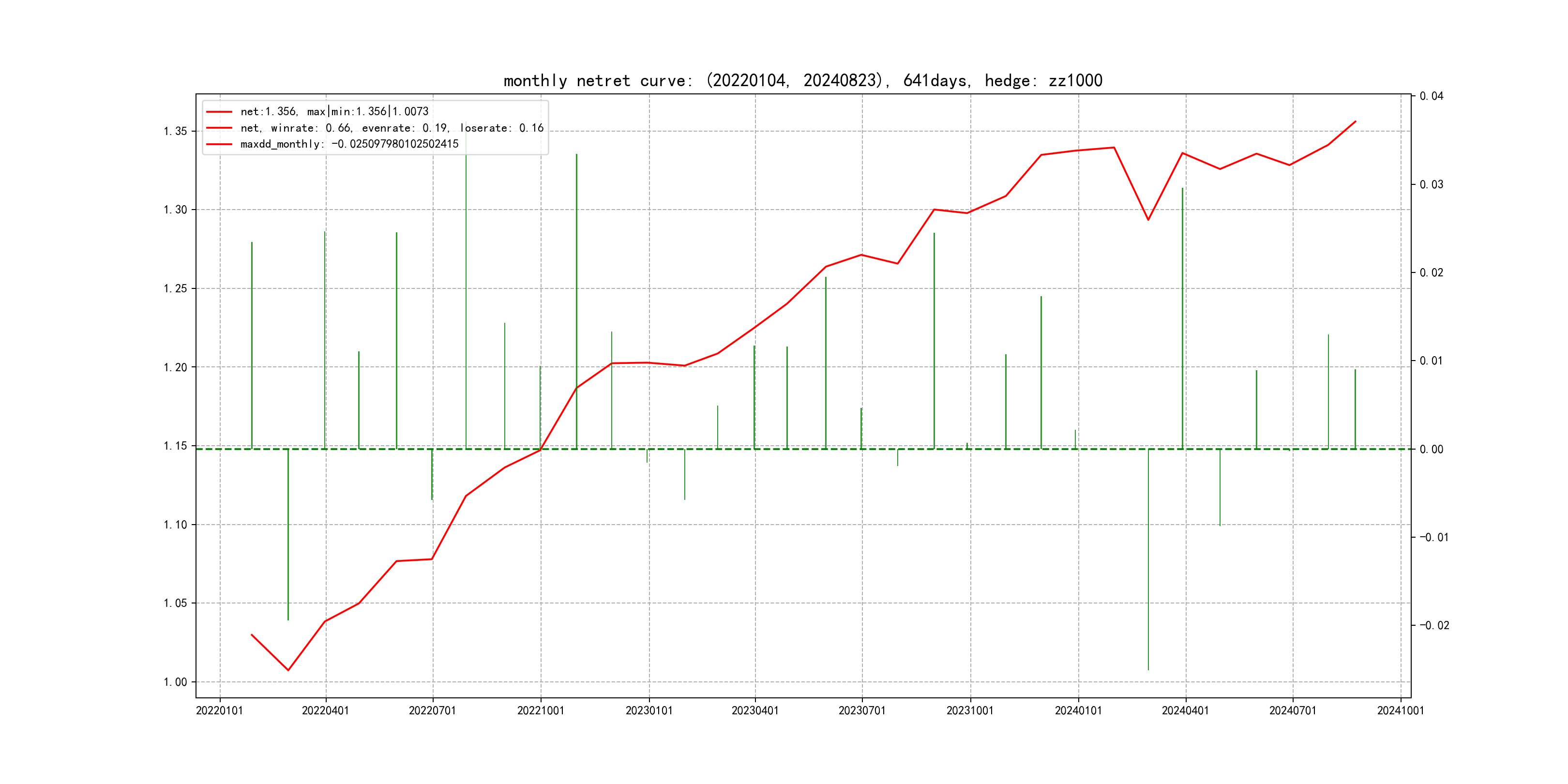Click red line swatch beside net:1.356

tap(219, 112)
